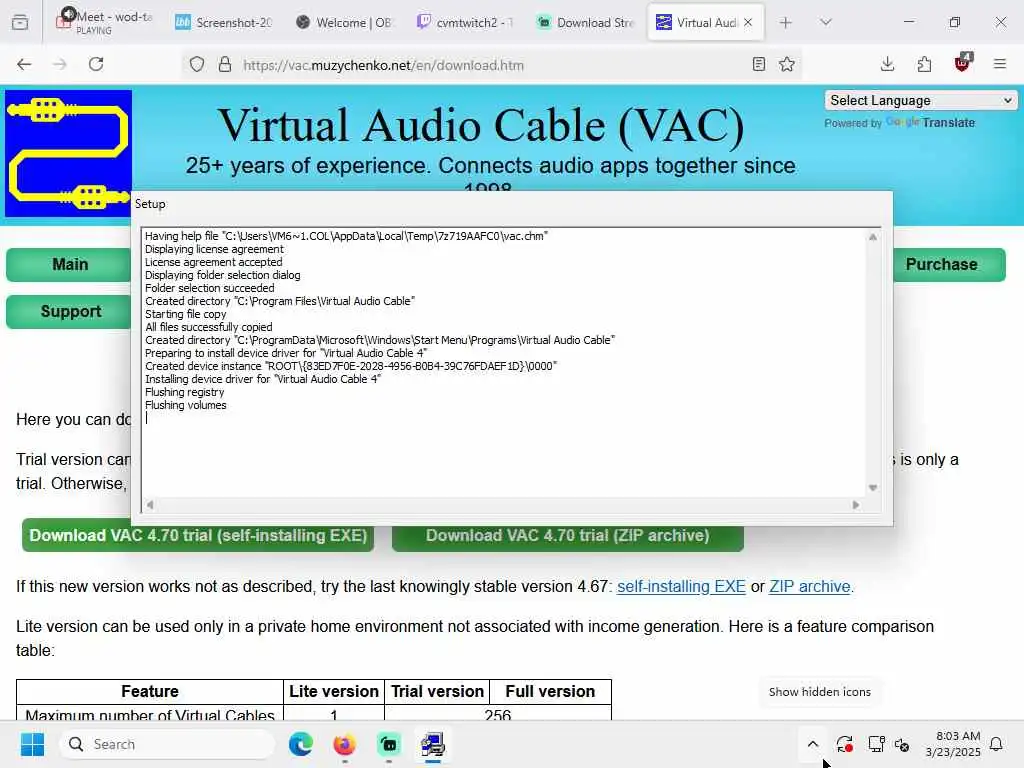
Task: Open the Purchase navigation button
Action: (x=949, y=264)
